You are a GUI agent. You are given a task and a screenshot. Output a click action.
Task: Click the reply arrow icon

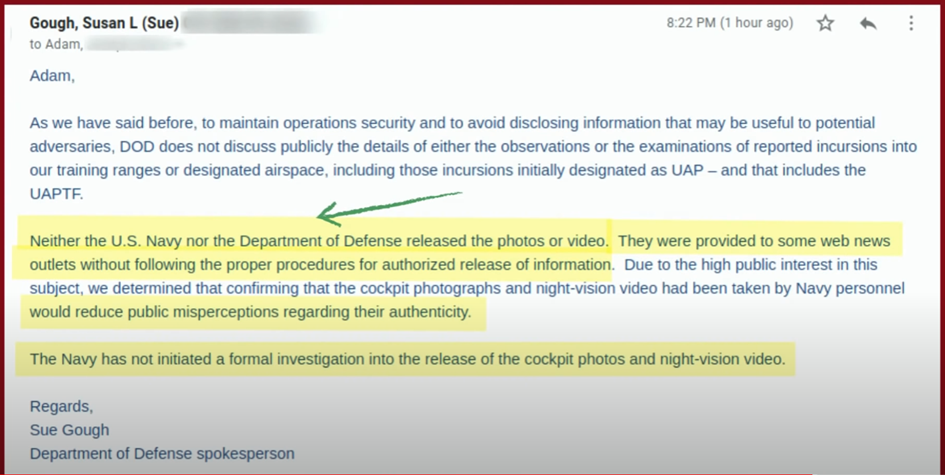pos(868,24)
